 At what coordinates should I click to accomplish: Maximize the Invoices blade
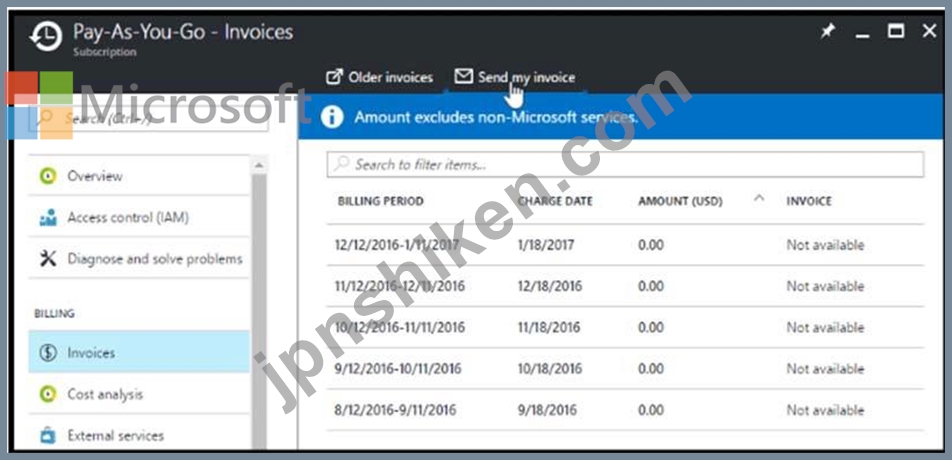pos(896,32)
